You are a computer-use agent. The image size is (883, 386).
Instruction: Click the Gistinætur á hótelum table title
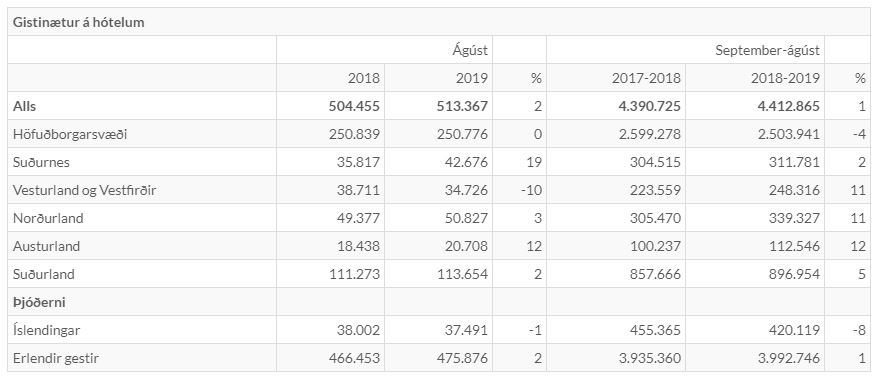[x=79, y=23]
